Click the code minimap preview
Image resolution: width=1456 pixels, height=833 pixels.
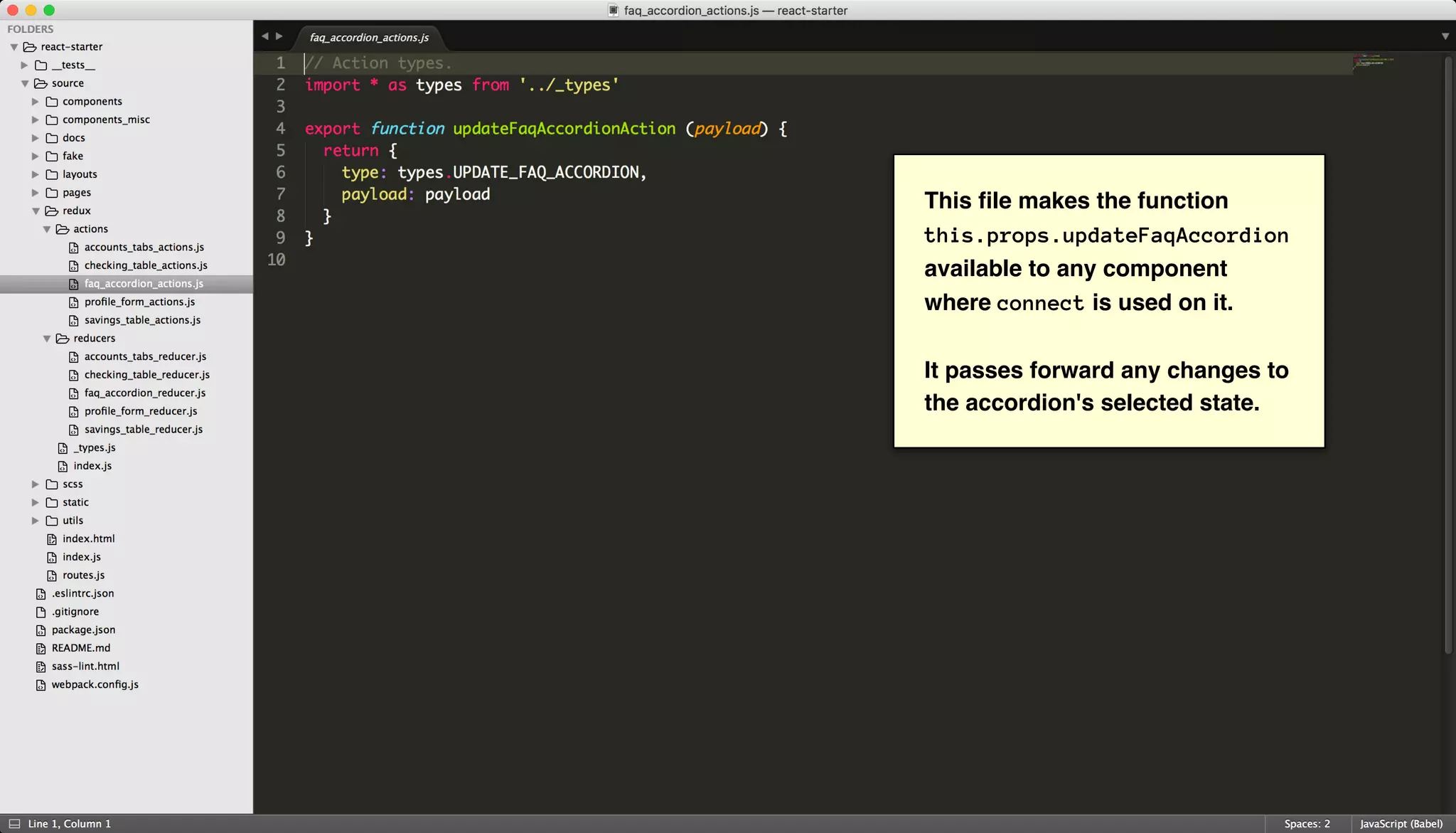[x=1374, y=61]
